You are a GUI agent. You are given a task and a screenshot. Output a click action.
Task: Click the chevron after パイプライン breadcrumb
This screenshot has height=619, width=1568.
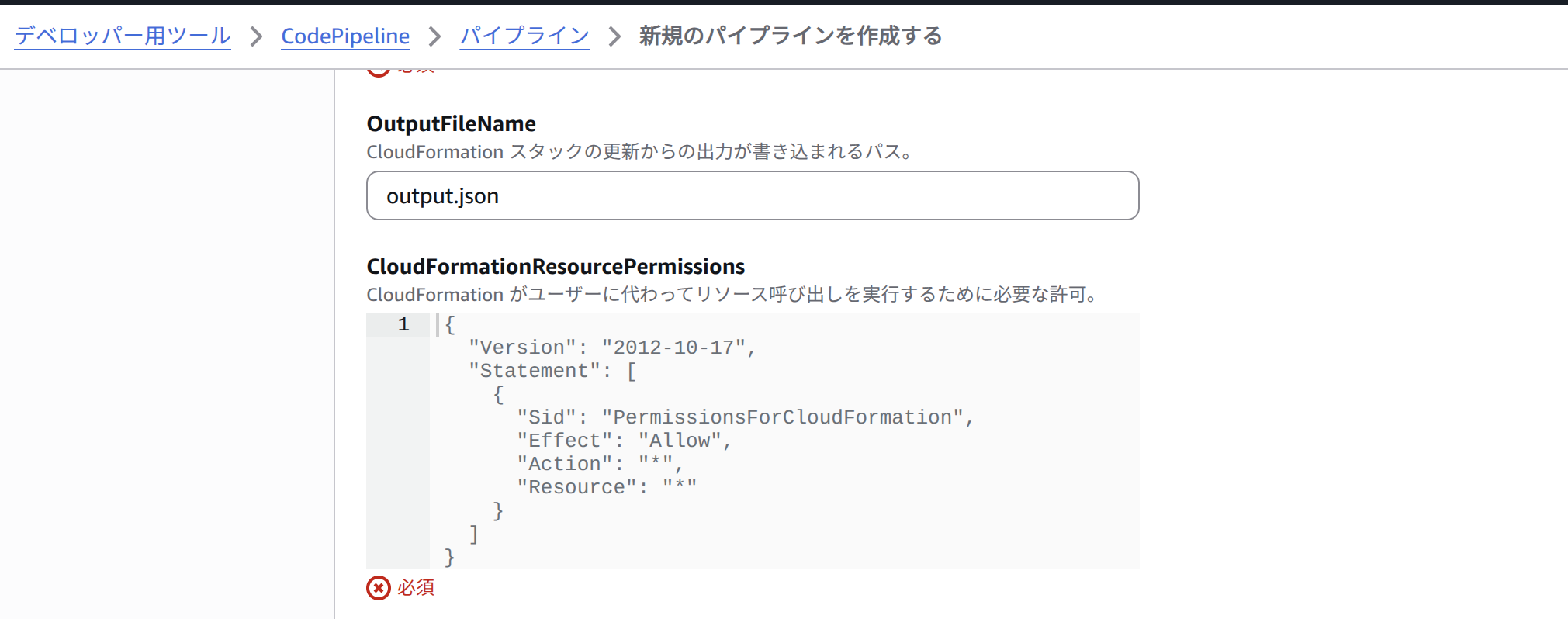pos(614,36)
